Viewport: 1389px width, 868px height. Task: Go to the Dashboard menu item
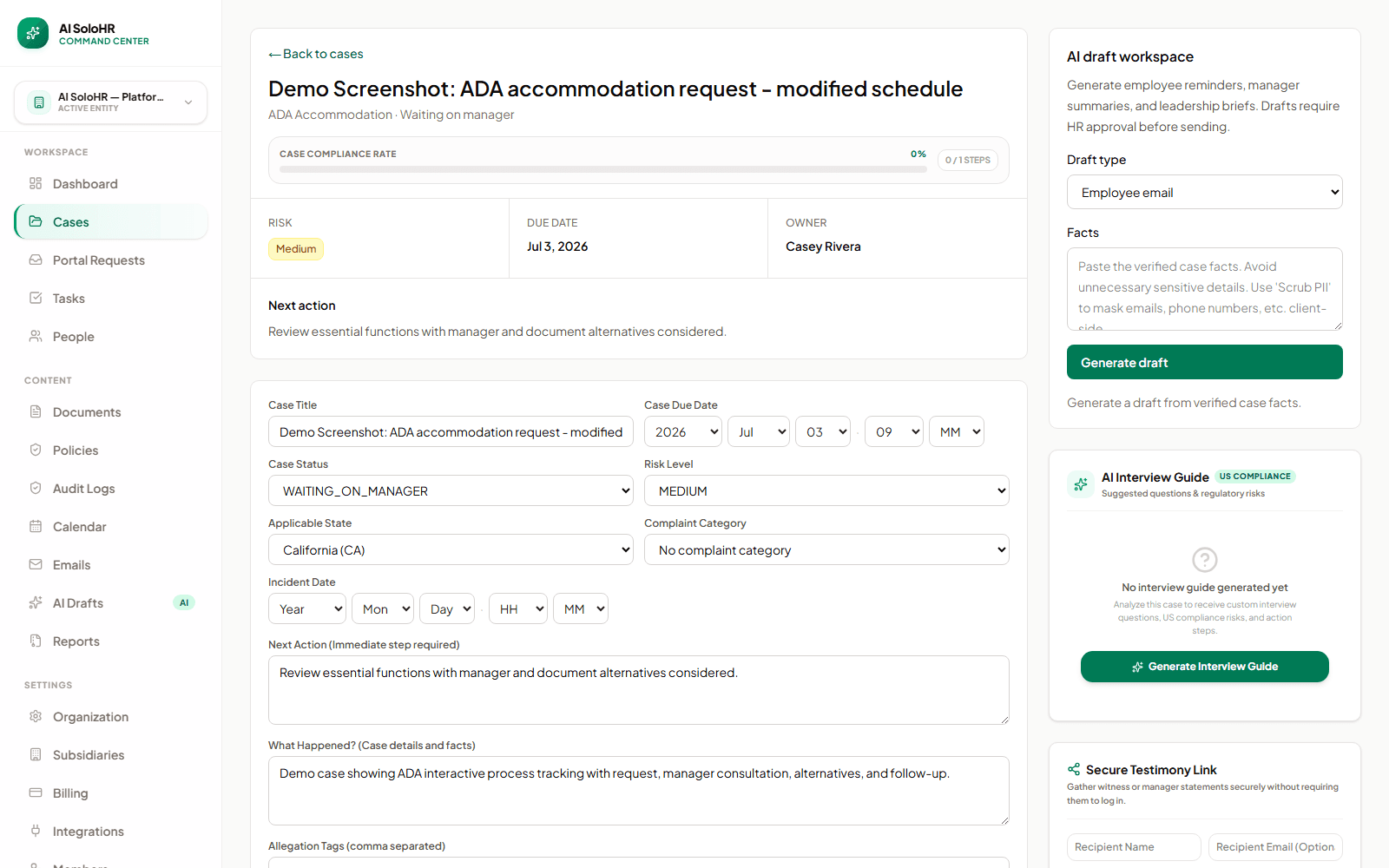pyautogui.click(x=110, y=183)
